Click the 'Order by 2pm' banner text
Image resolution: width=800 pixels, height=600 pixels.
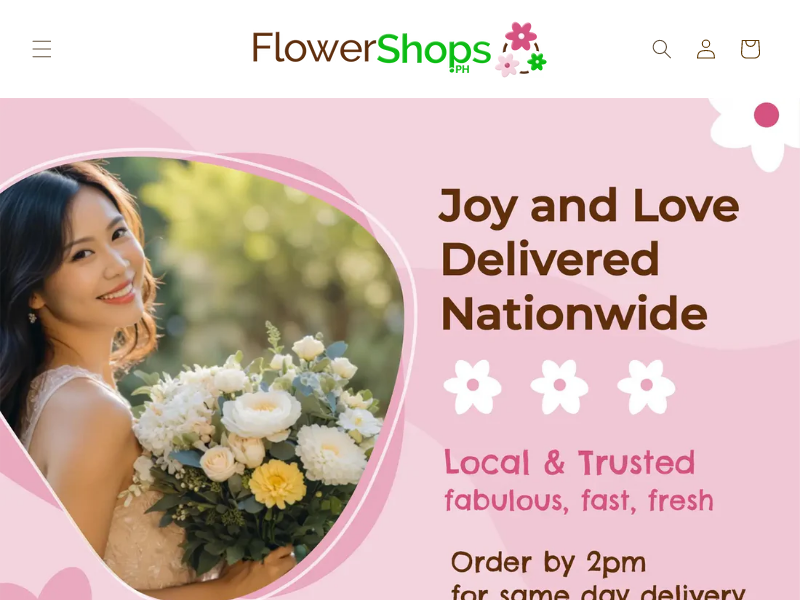click(548, 563)
